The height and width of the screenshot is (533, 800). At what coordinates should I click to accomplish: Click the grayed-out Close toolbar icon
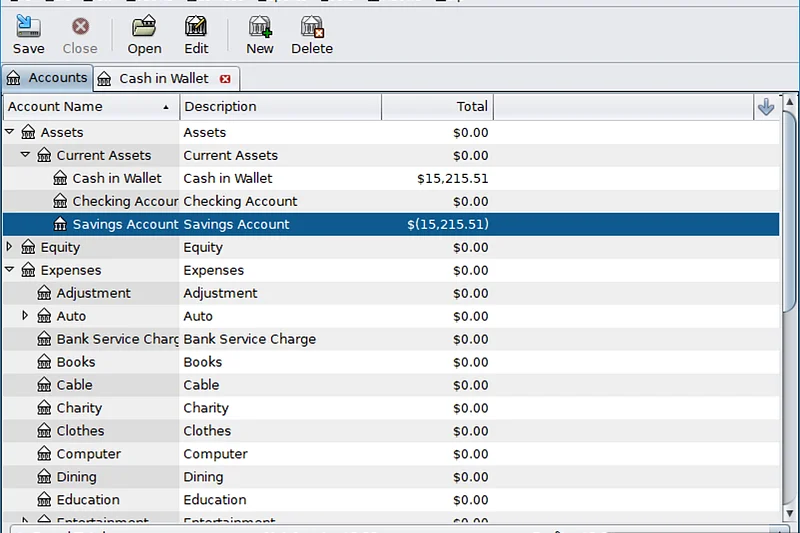[x=80, y=27]
